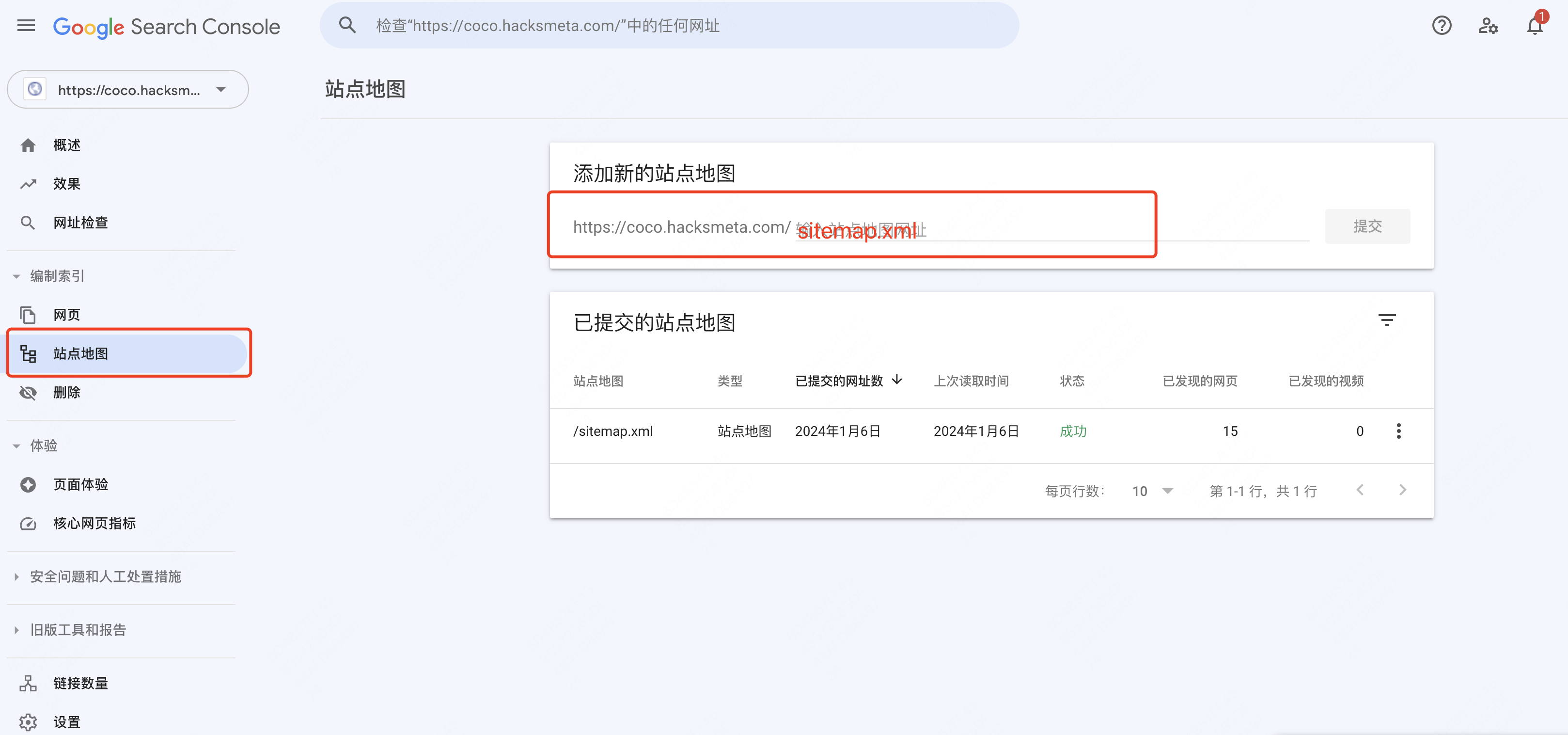Go to previous page of sitemap table
This screenshot has height=735, width=1568.
pos(1360,490)
